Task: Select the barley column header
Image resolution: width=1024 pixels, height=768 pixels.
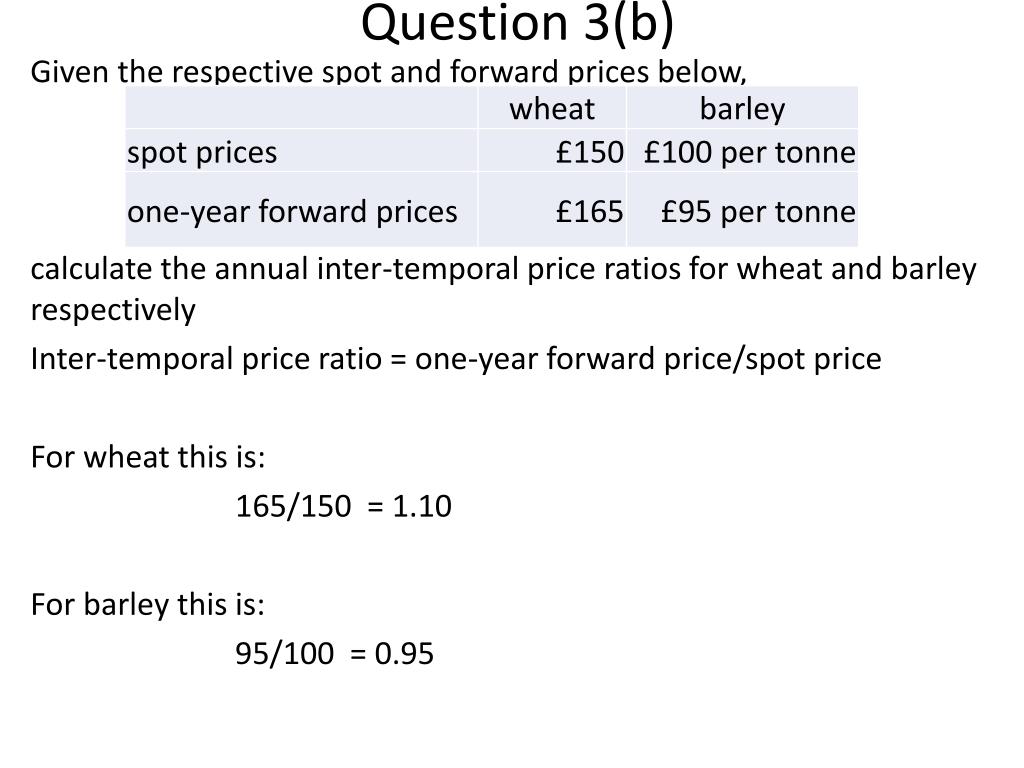Action: [742, 108]
